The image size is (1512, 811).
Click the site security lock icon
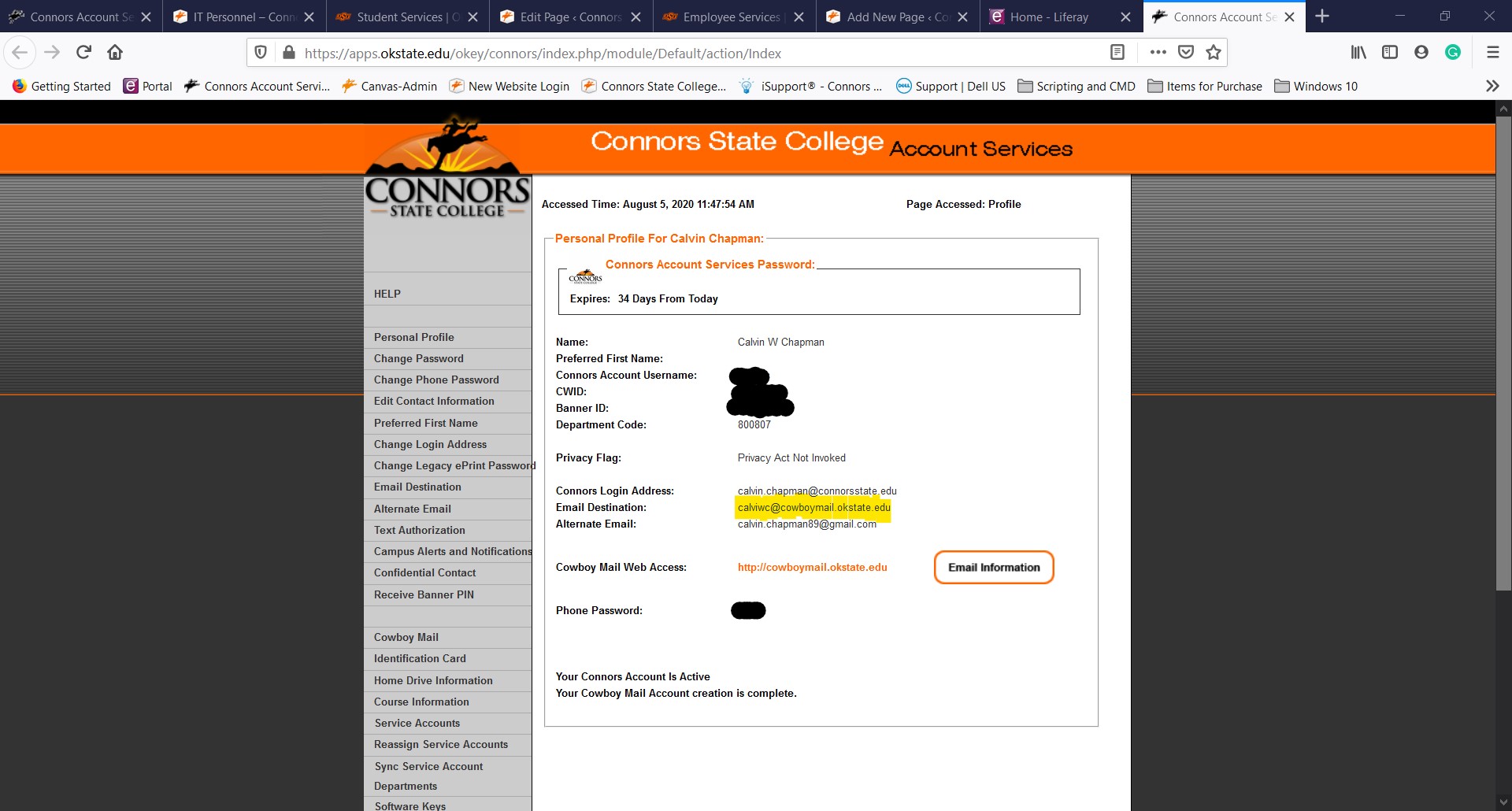click(x=289, y=52)
